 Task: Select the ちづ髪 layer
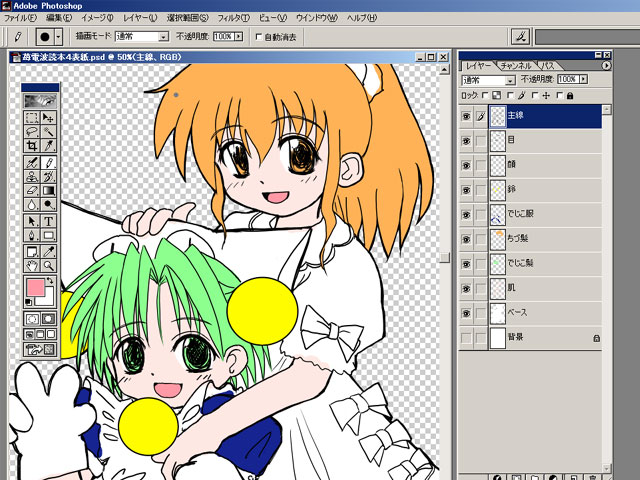pos(545,239)
